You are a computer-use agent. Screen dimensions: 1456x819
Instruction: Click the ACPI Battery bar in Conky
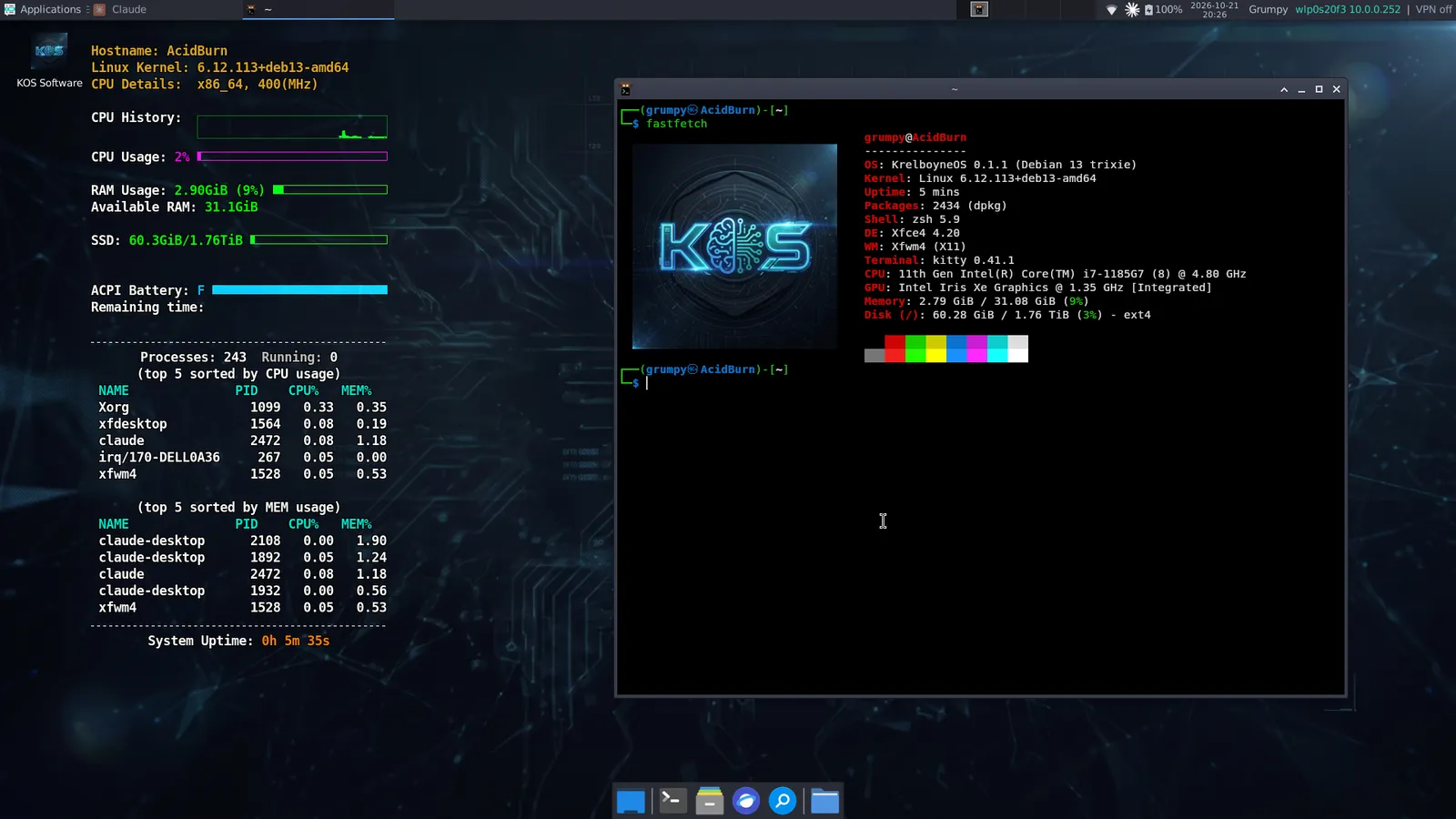[x=299, y=289]
